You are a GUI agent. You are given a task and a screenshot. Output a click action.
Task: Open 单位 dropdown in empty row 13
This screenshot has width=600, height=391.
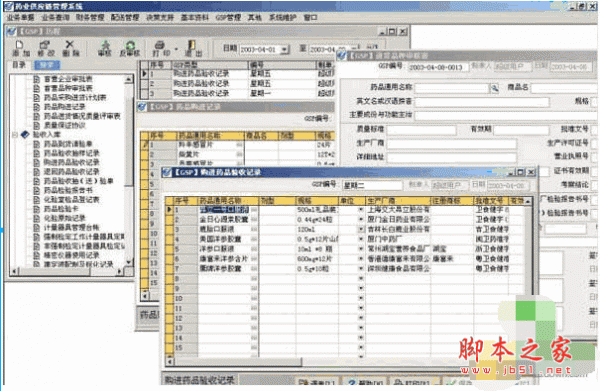(x=361, y=328)
